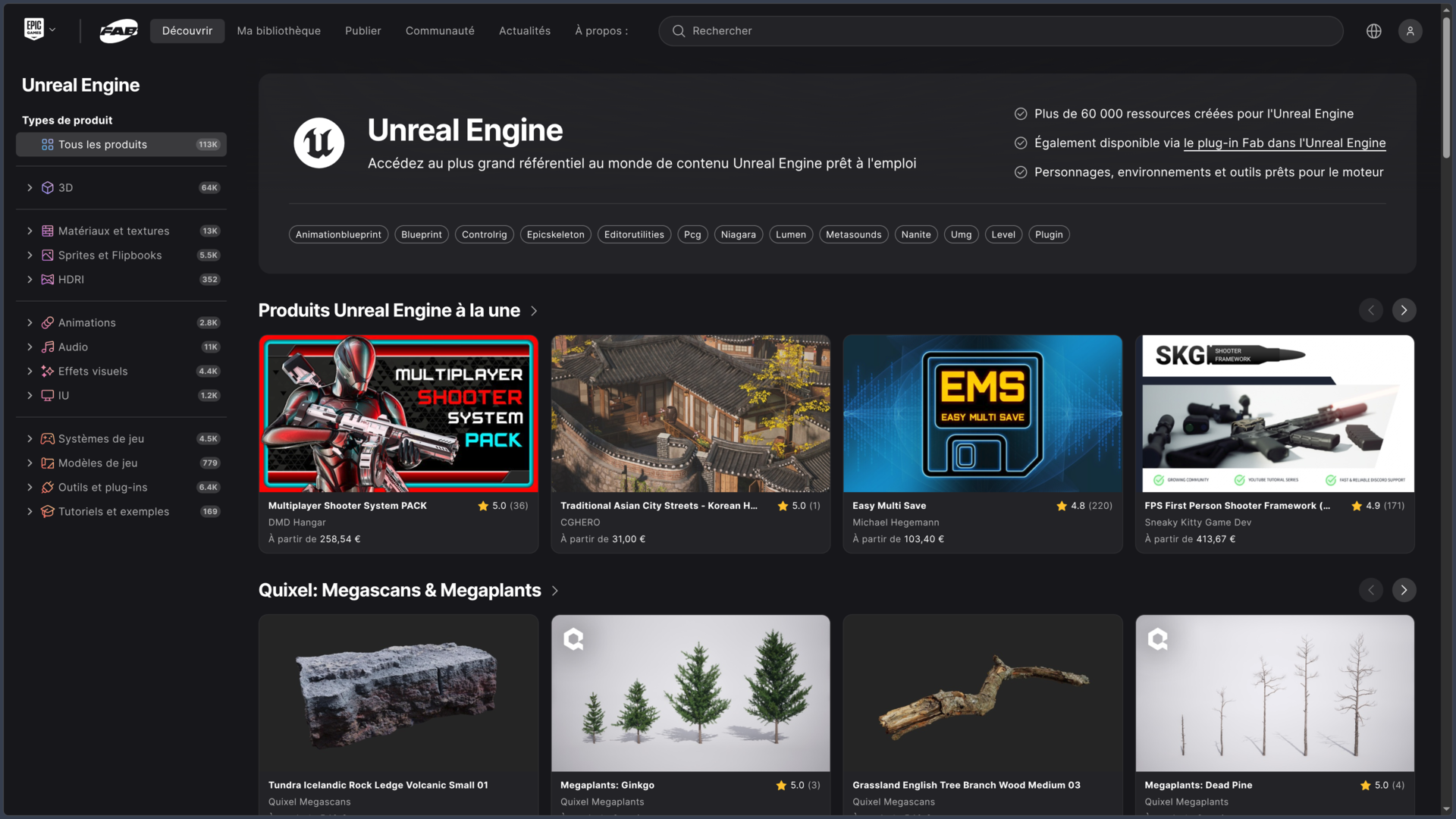
Task: Click the HDRI category icon
Action: (47, 279)
